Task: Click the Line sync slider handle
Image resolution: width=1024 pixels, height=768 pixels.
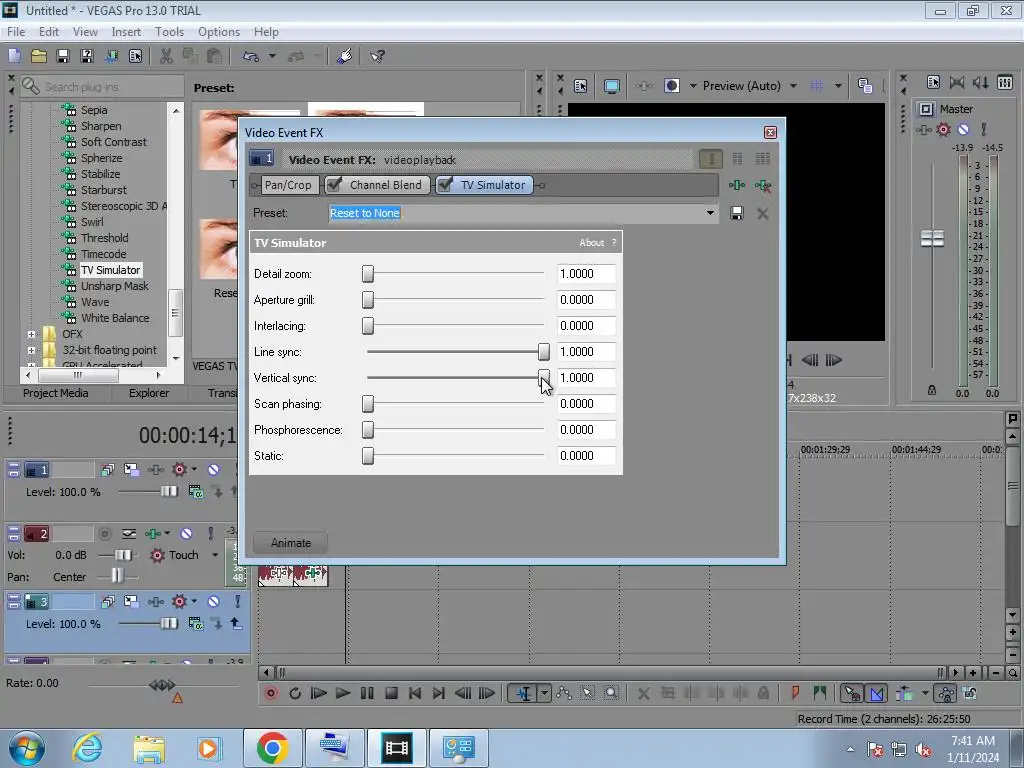Action: (x=543, y=352)
